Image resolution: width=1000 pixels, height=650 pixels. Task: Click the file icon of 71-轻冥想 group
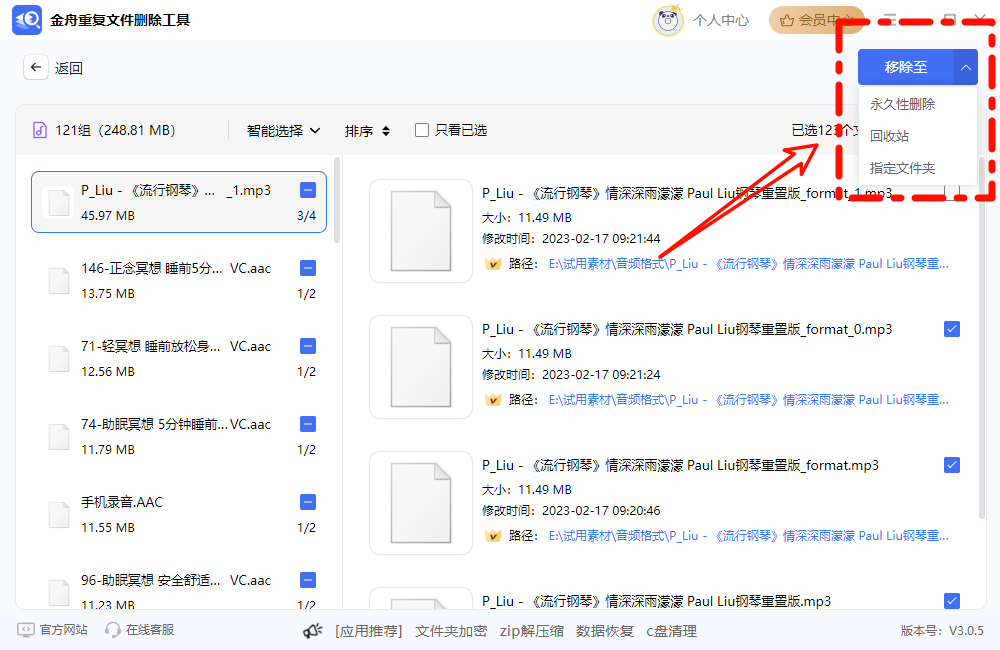[x=59, y=358]
